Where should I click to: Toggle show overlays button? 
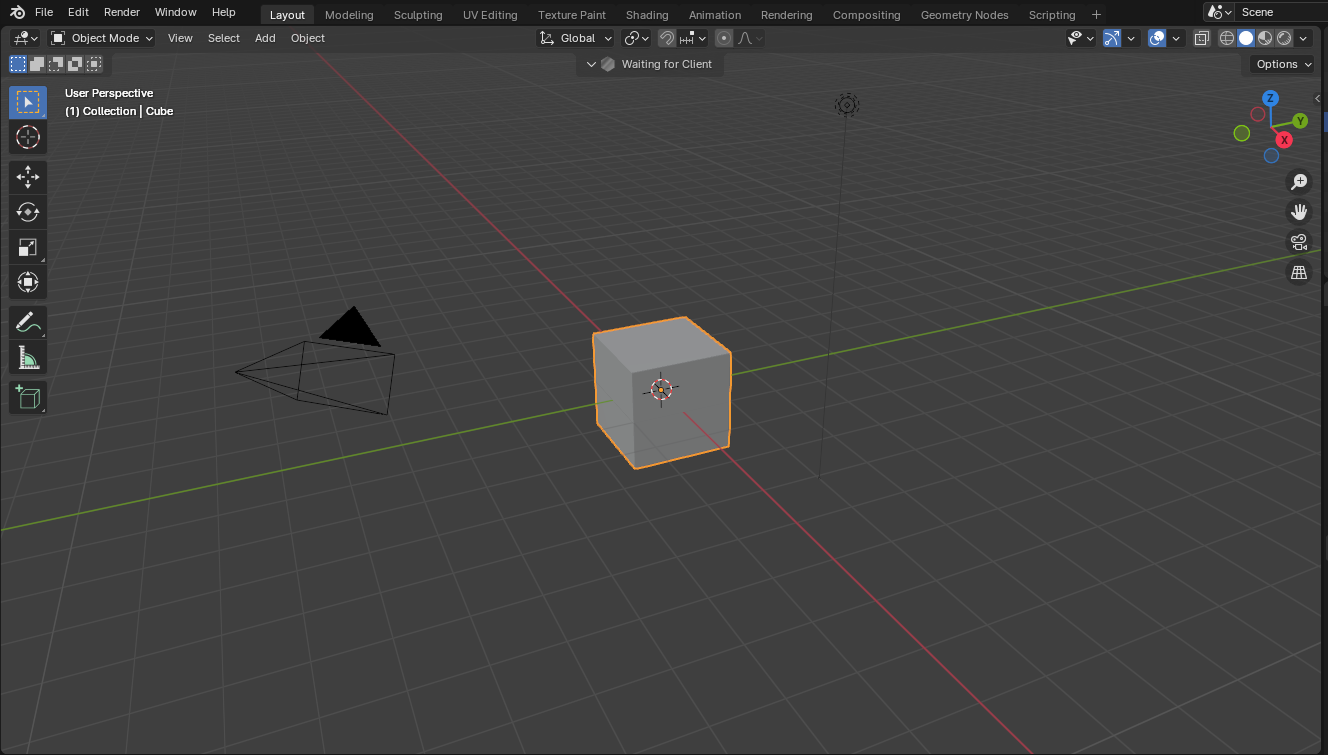click(1157, 38)
